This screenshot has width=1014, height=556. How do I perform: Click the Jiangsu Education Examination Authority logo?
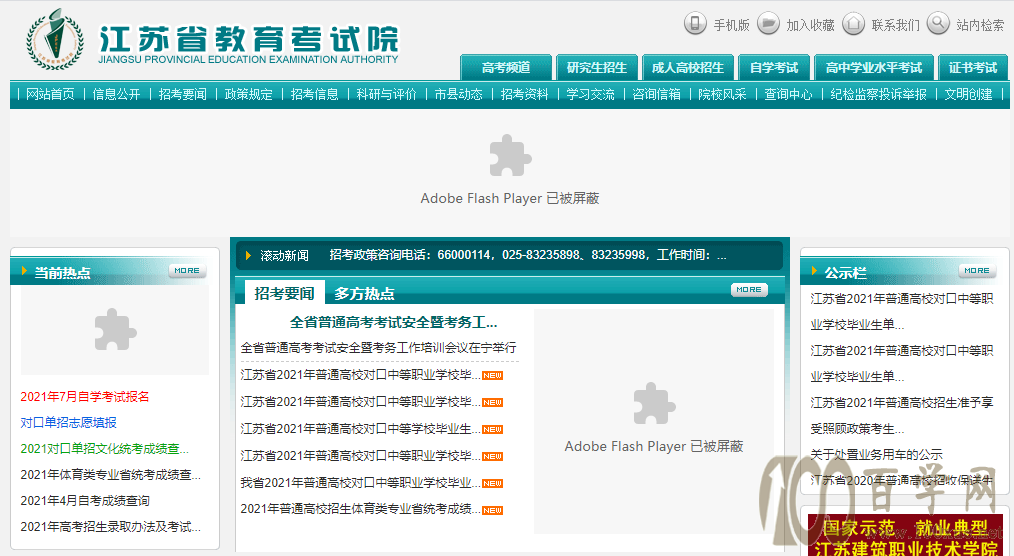coord(55,39)
